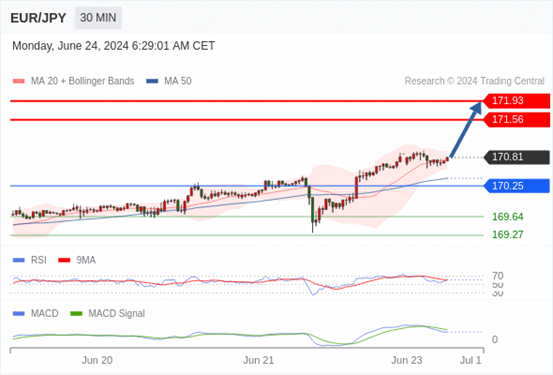Click the blue MA 50 legend swatch

[152, 81]
